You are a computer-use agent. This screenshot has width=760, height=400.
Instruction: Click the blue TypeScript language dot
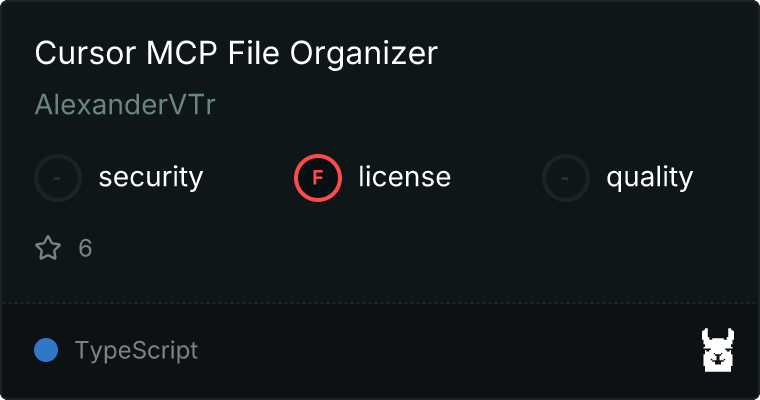coord(46,350)
